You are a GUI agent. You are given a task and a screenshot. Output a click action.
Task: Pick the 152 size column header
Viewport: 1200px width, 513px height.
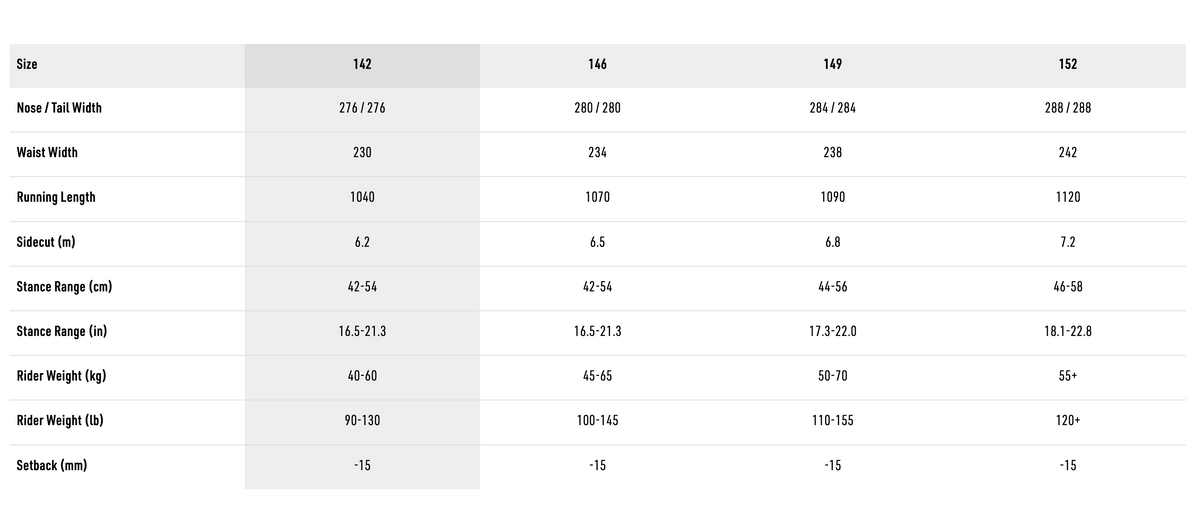coord(1068,64)
